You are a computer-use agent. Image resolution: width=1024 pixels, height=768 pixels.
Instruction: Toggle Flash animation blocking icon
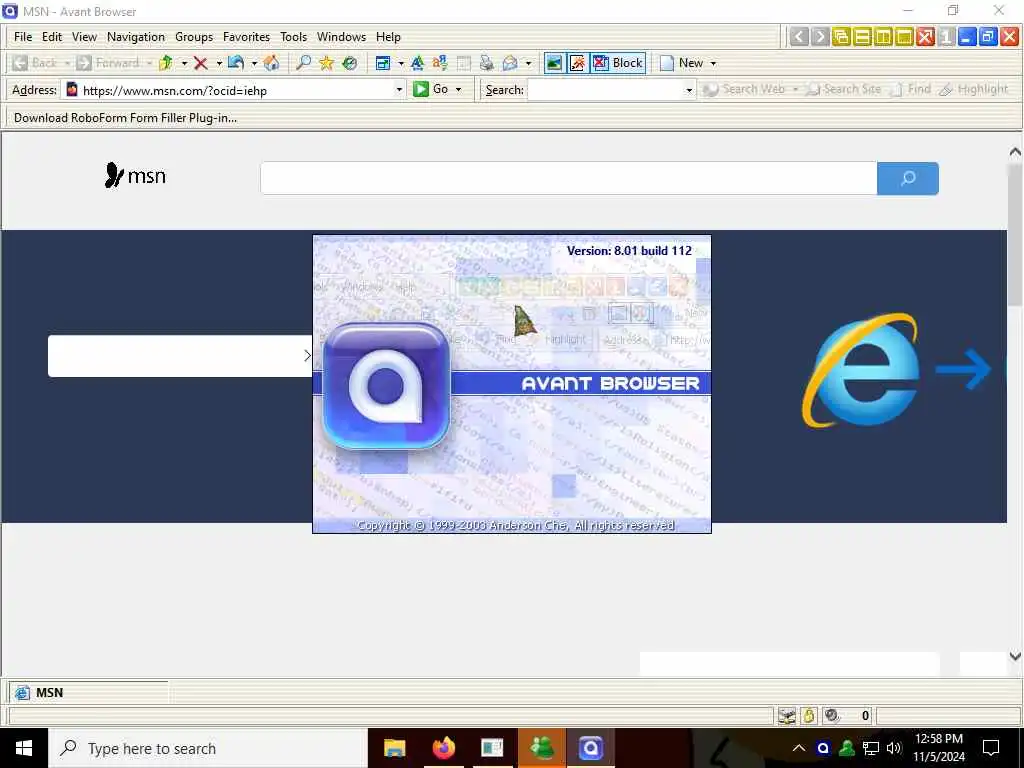[x=577, y=63]
